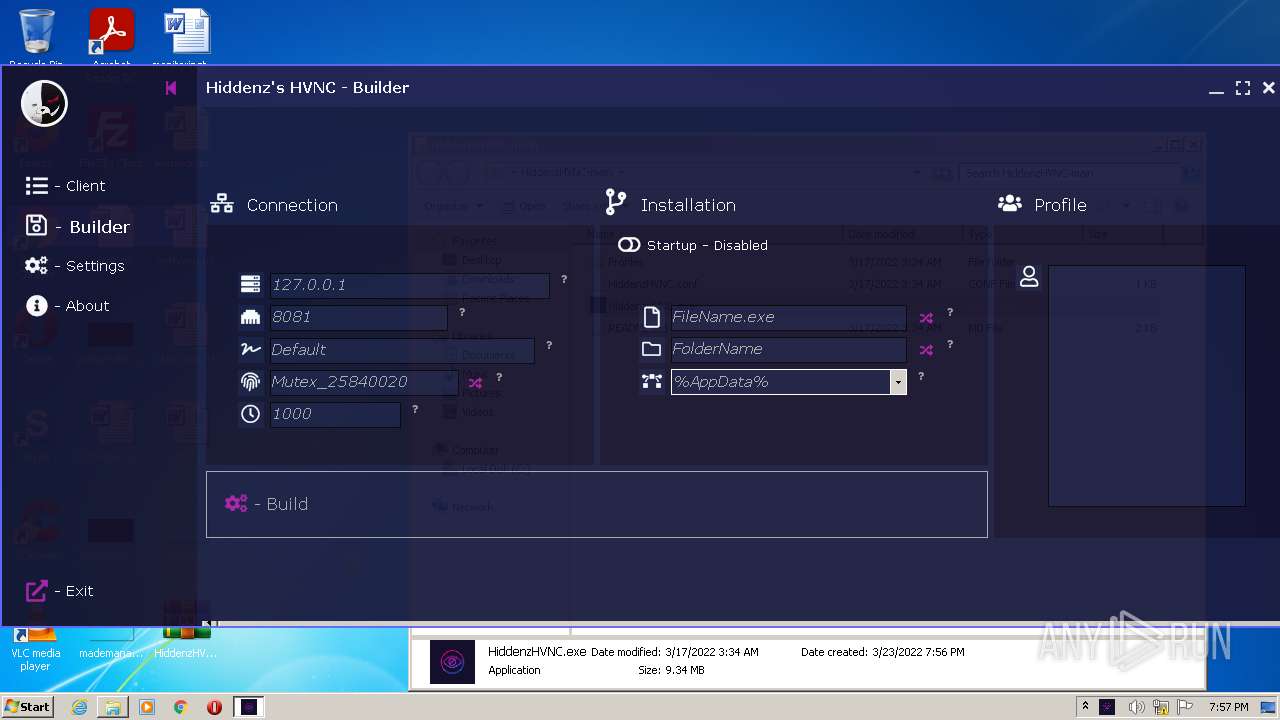Show help for the Default field
This screenshot has width=1280, height=720.
(x=549, y=345)
